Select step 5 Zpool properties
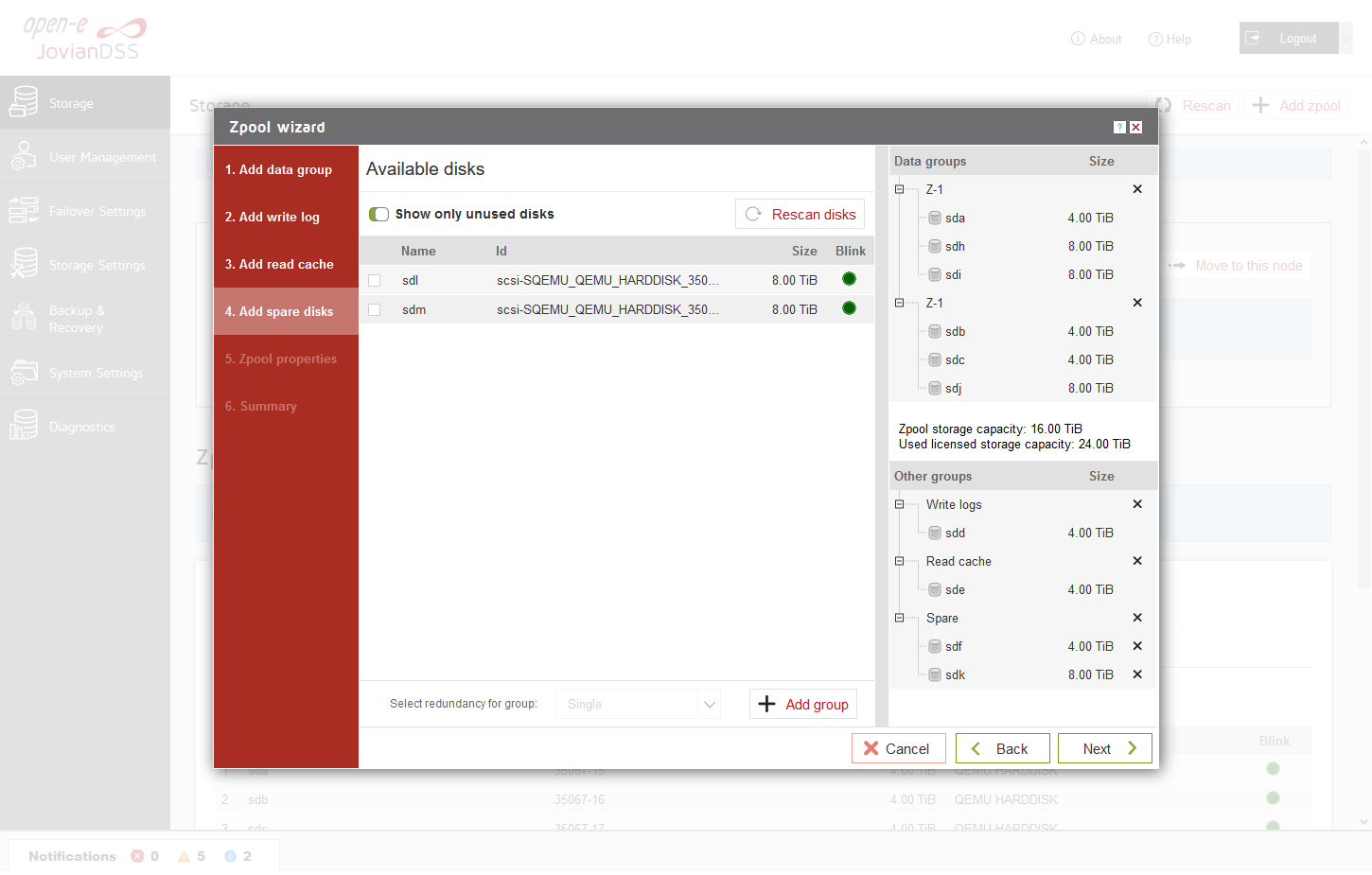 [286, 359]
